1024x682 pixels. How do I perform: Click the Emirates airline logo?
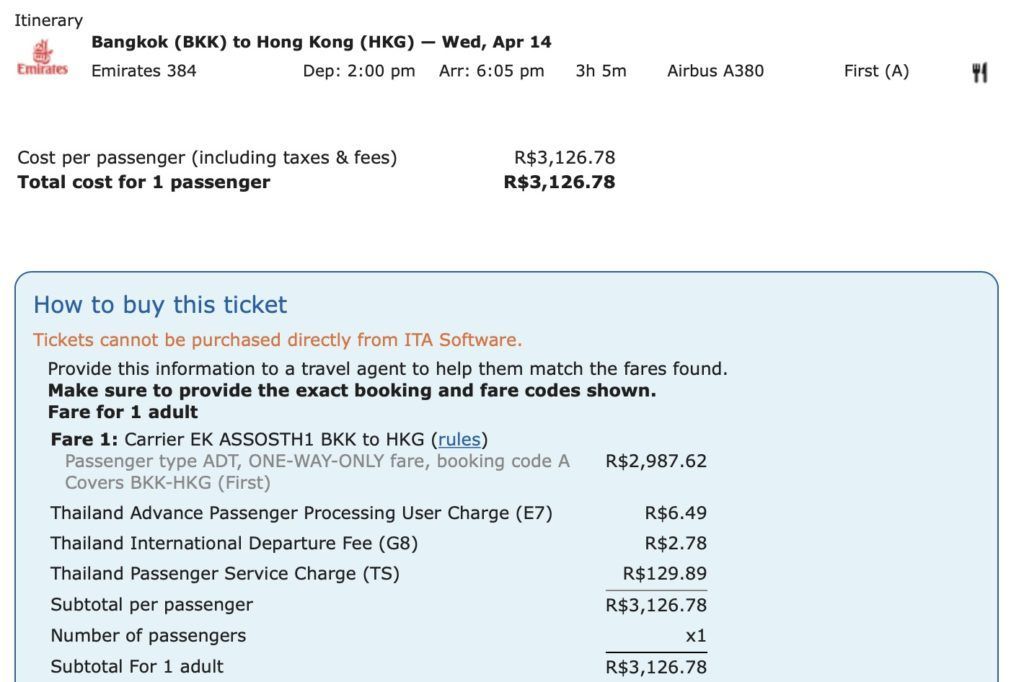click(x=42, y=58)
